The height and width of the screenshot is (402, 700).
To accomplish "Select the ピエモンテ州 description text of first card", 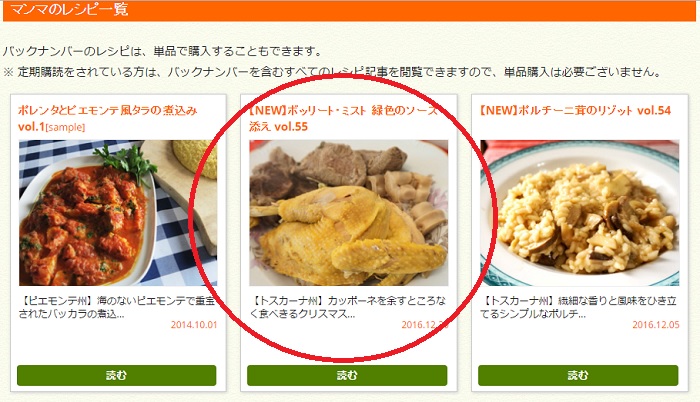I will tap(117, 307).
